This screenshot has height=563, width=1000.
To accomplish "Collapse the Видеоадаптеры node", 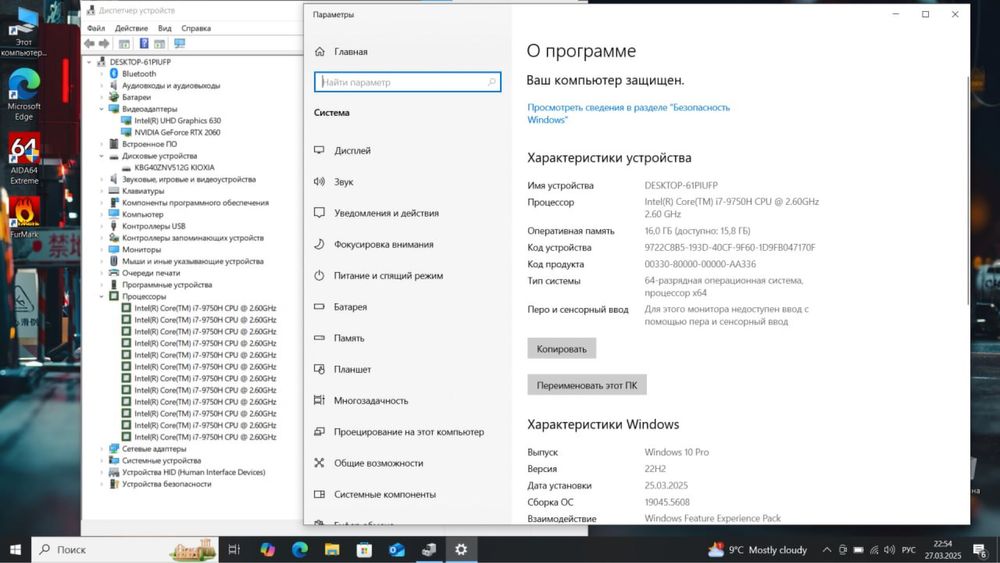I will pos(101,109).
